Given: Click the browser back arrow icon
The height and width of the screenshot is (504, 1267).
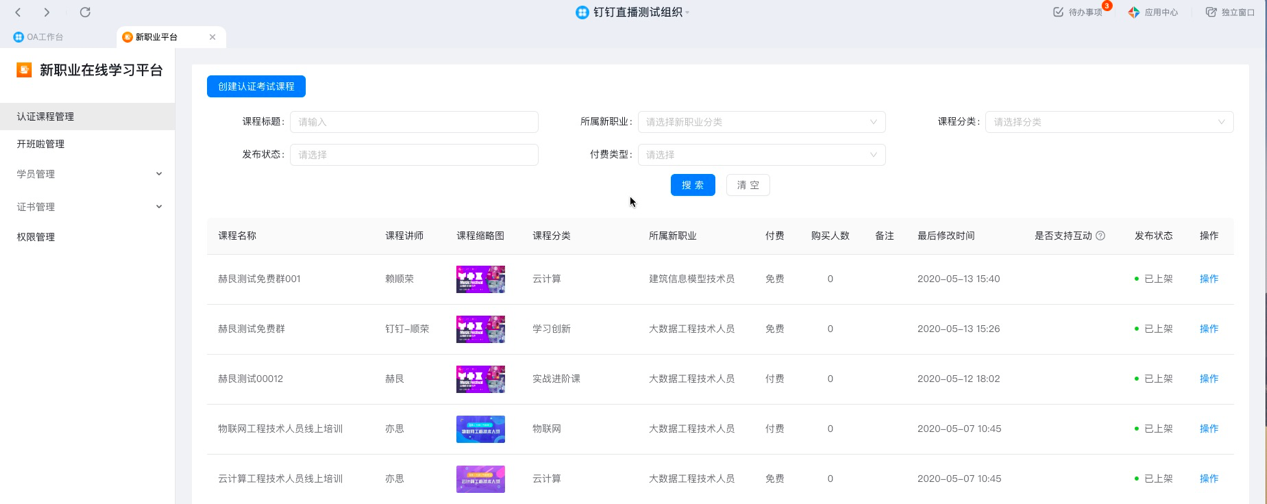Looking at the screenshot, I should [18, 12].
